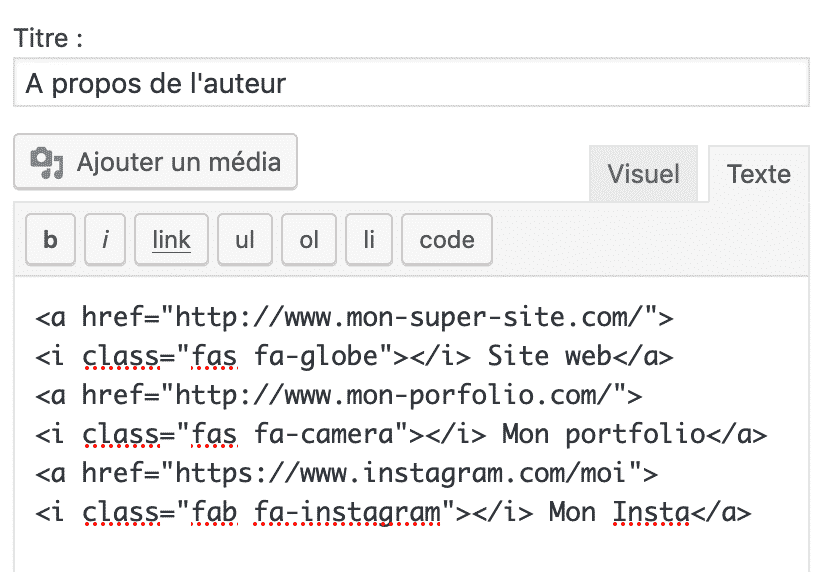Click the camera-music icon on Ajouter un média
The height and width of the screenshot is (572, 830).
point(46,162)
